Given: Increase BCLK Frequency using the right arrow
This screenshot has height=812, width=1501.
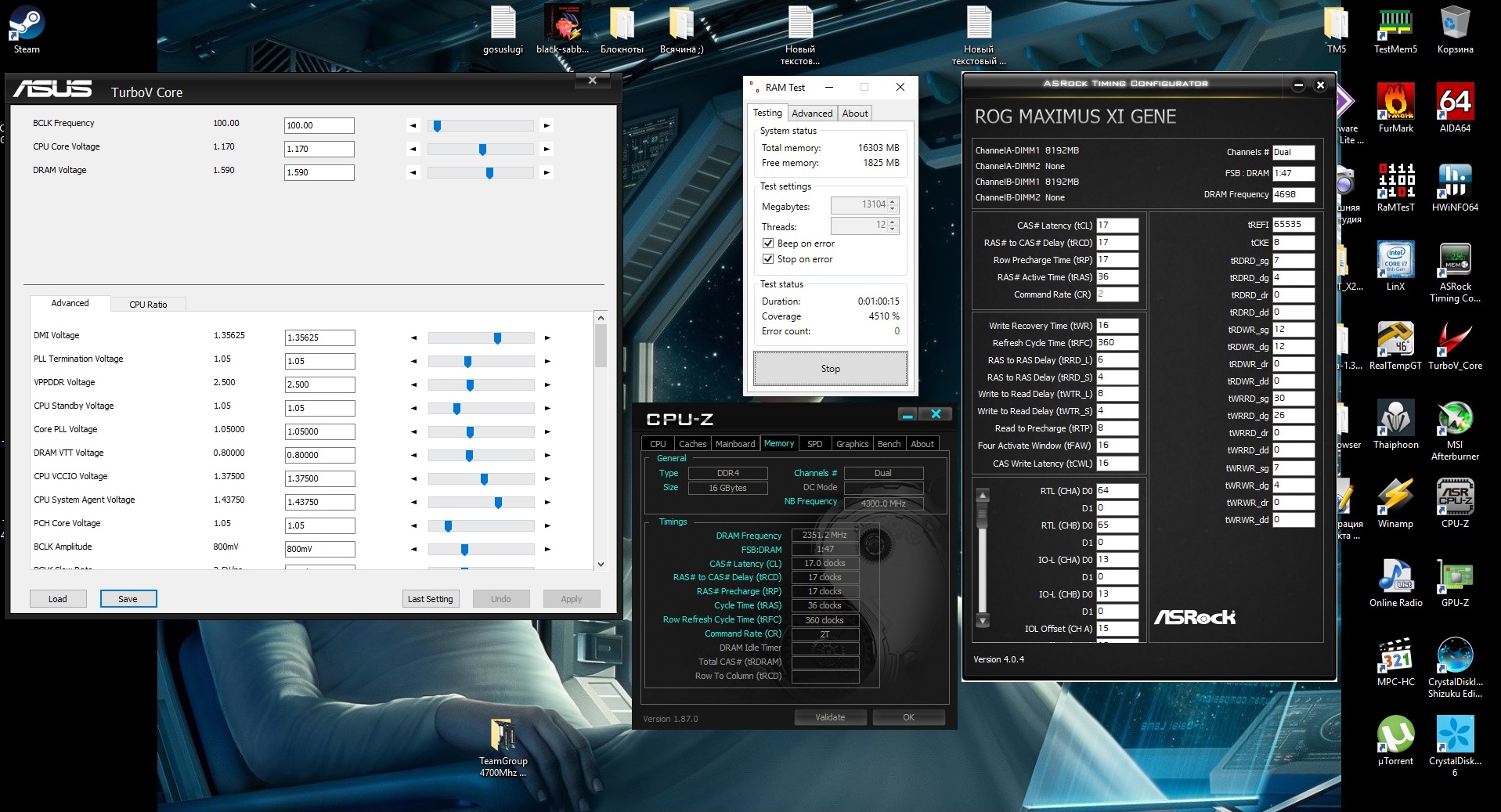Looking at the screenshot, I should pyautogui.click(x=547, y=125).
